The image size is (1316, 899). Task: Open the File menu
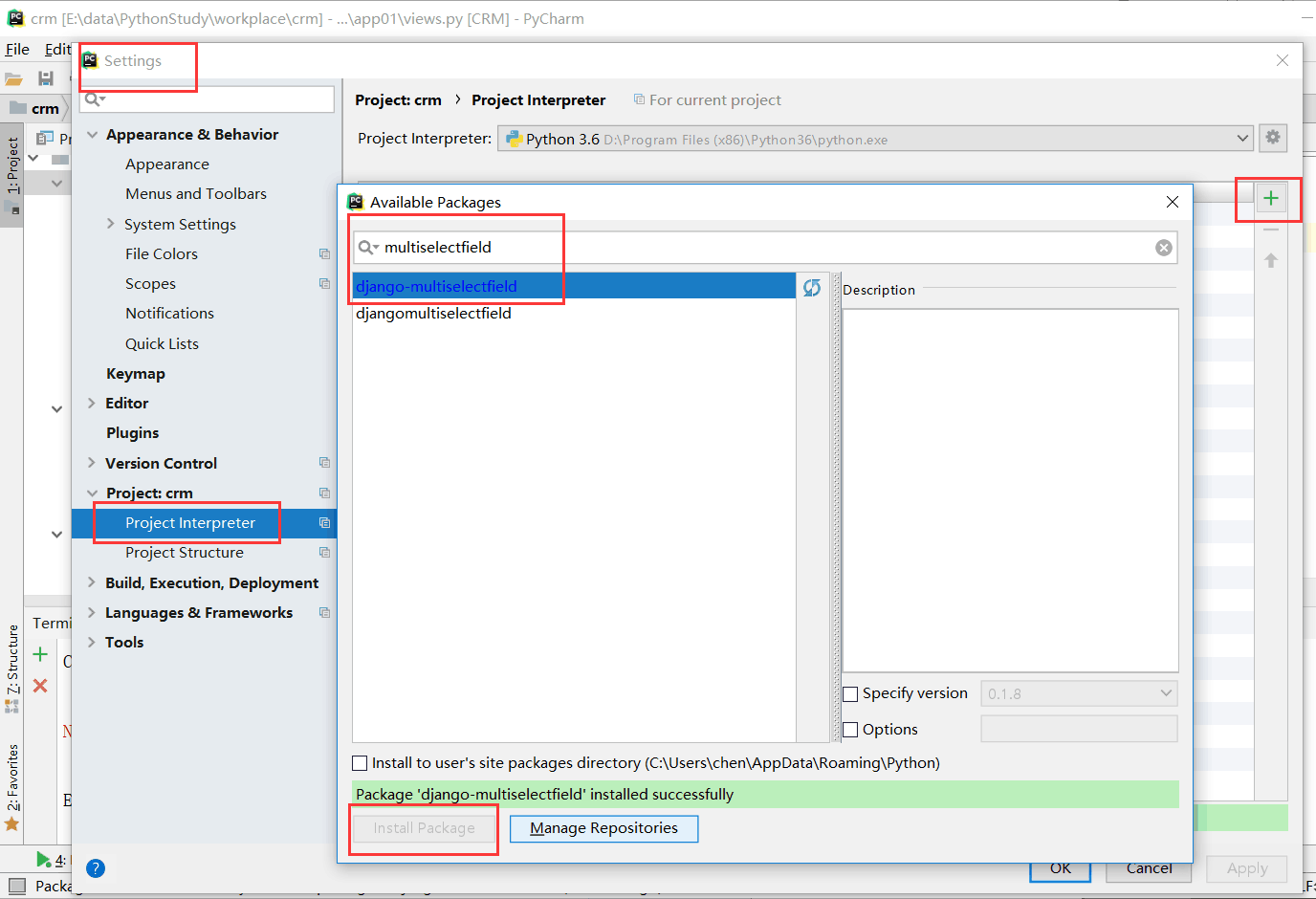click(x=17, y=50)
